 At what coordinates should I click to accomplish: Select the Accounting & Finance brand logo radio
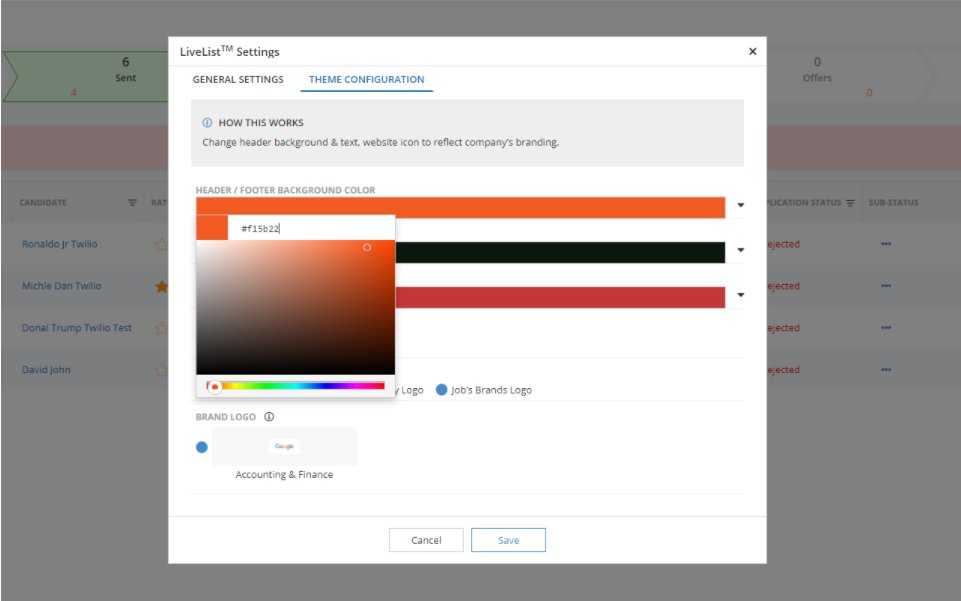(x=202, y=447)
